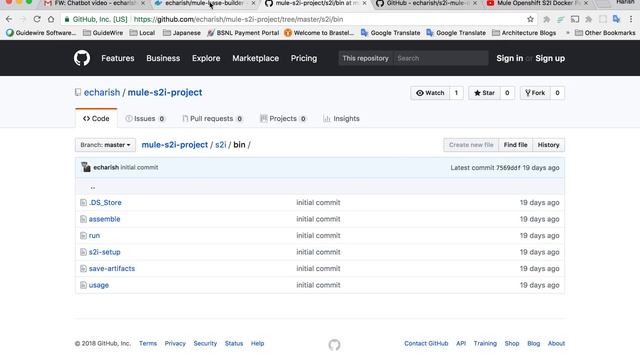Viewport: 640px width, 360px height.
Task: Open the assemble file
Action: click(104, 219)
